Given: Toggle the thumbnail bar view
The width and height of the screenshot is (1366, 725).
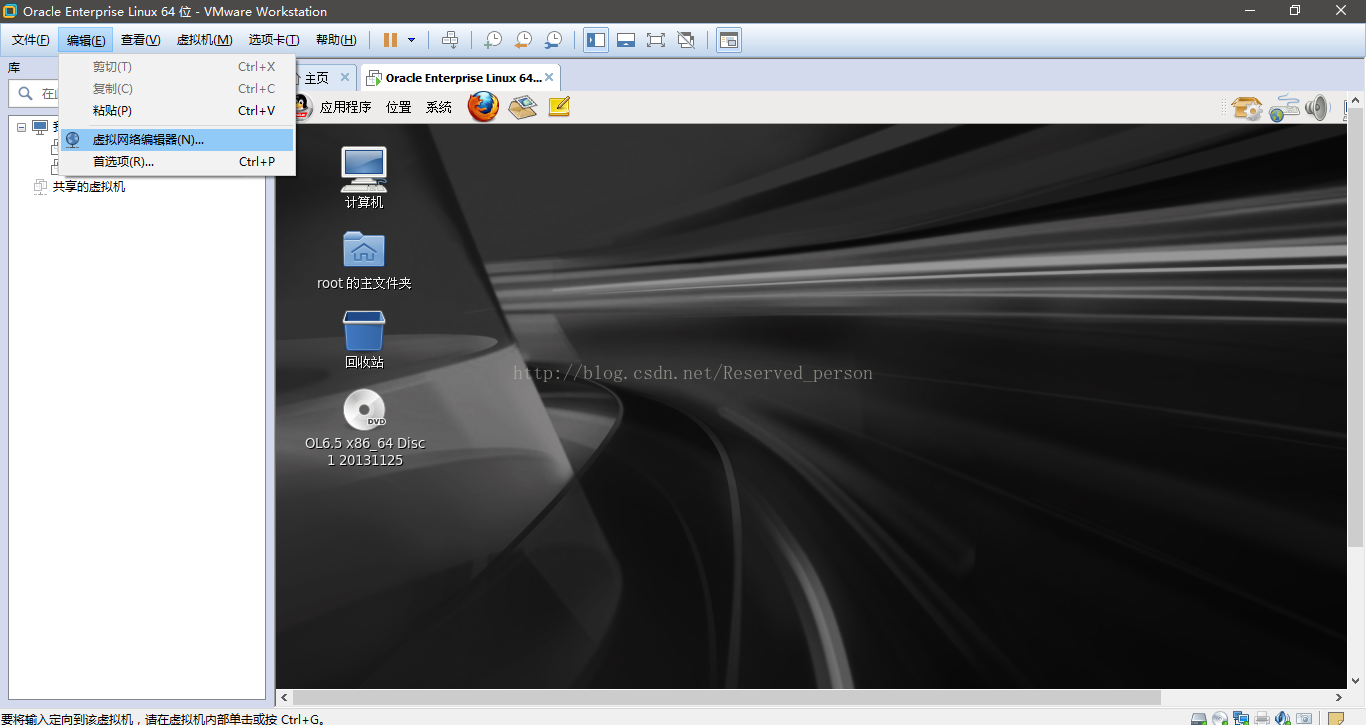Looking at the screenshot, I should [626, 40].
